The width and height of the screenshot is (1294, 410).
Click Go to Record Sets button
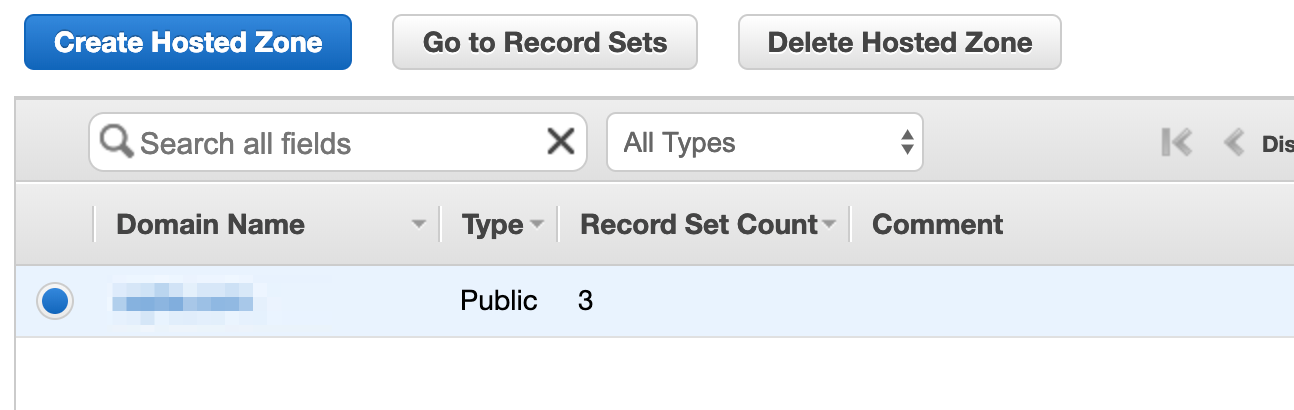(x=545, y=42)
